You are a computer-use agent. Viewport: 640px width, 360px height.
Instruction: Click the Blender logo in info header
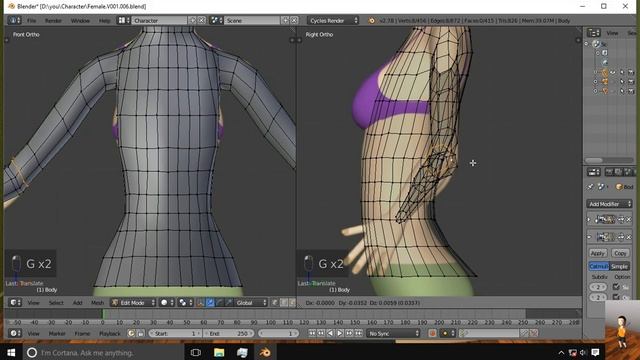point(371,20)
